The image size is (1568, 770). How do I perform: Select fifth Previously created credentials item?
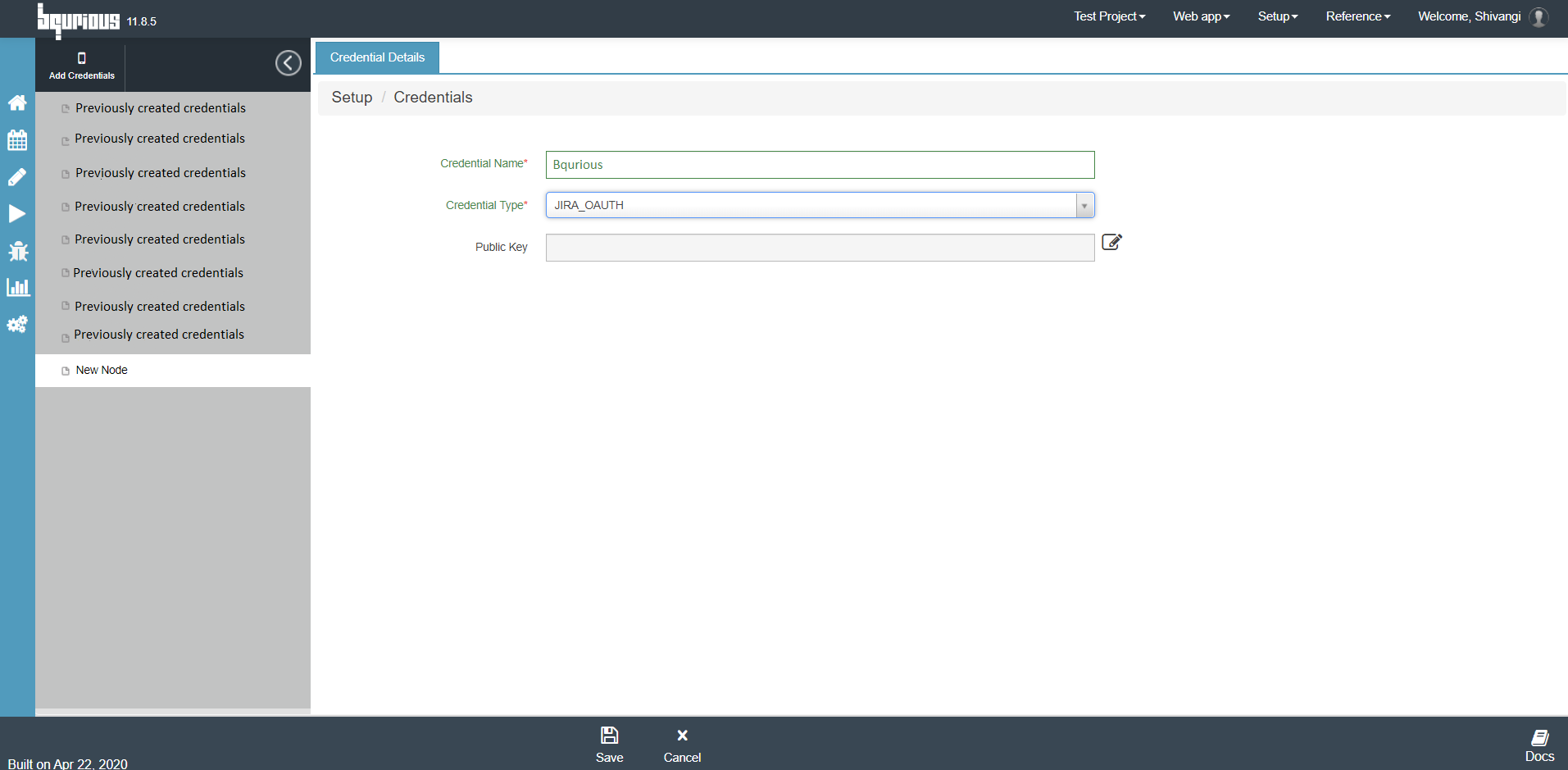(160, 239)
